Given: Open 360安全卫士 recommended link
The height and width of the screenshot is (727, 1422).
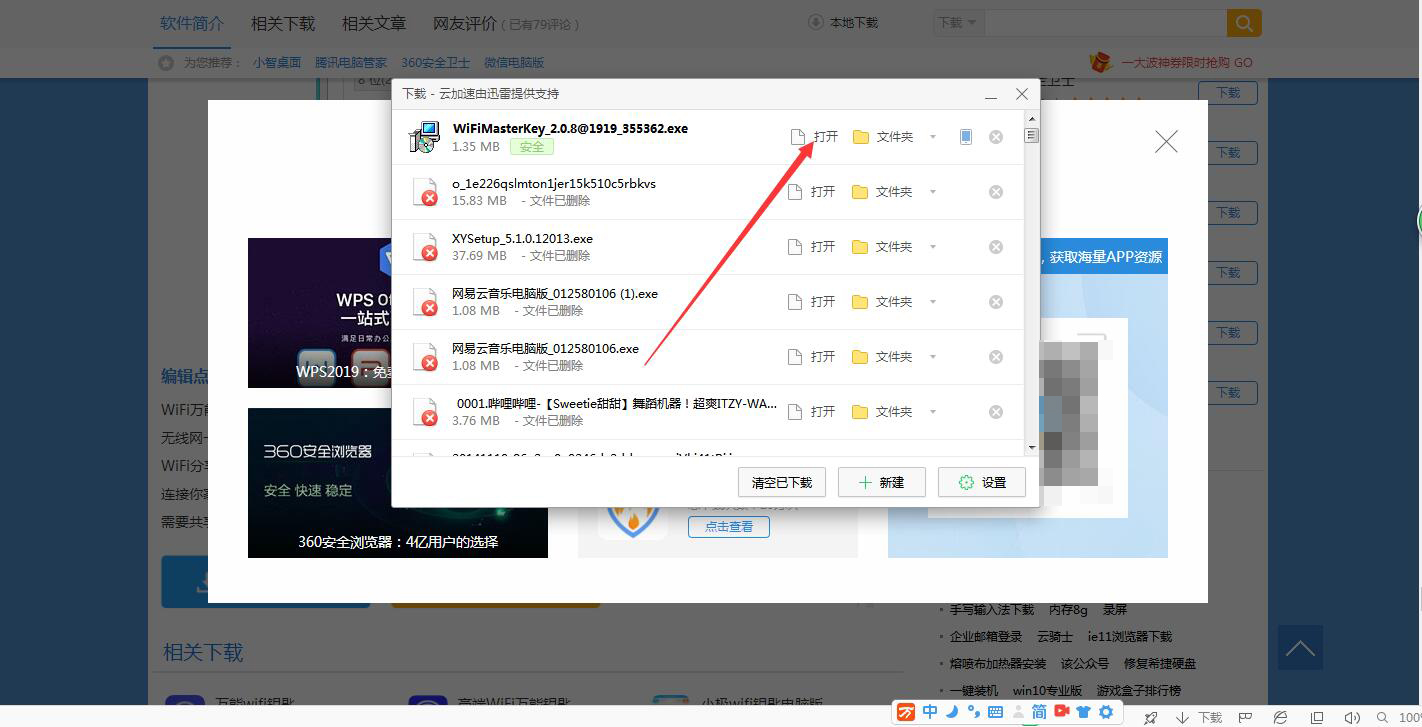Looking at the screenshot, I should [x=436, y=62].
